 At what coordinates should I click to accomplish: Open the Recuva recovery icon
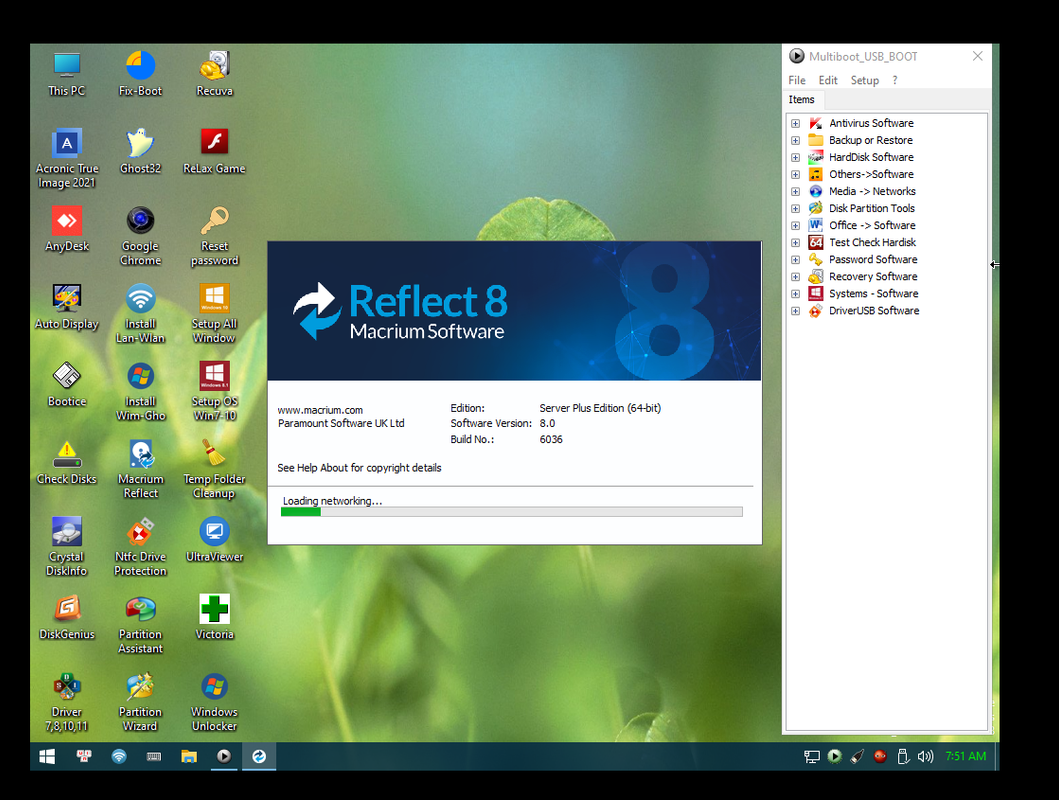(215, 74)
